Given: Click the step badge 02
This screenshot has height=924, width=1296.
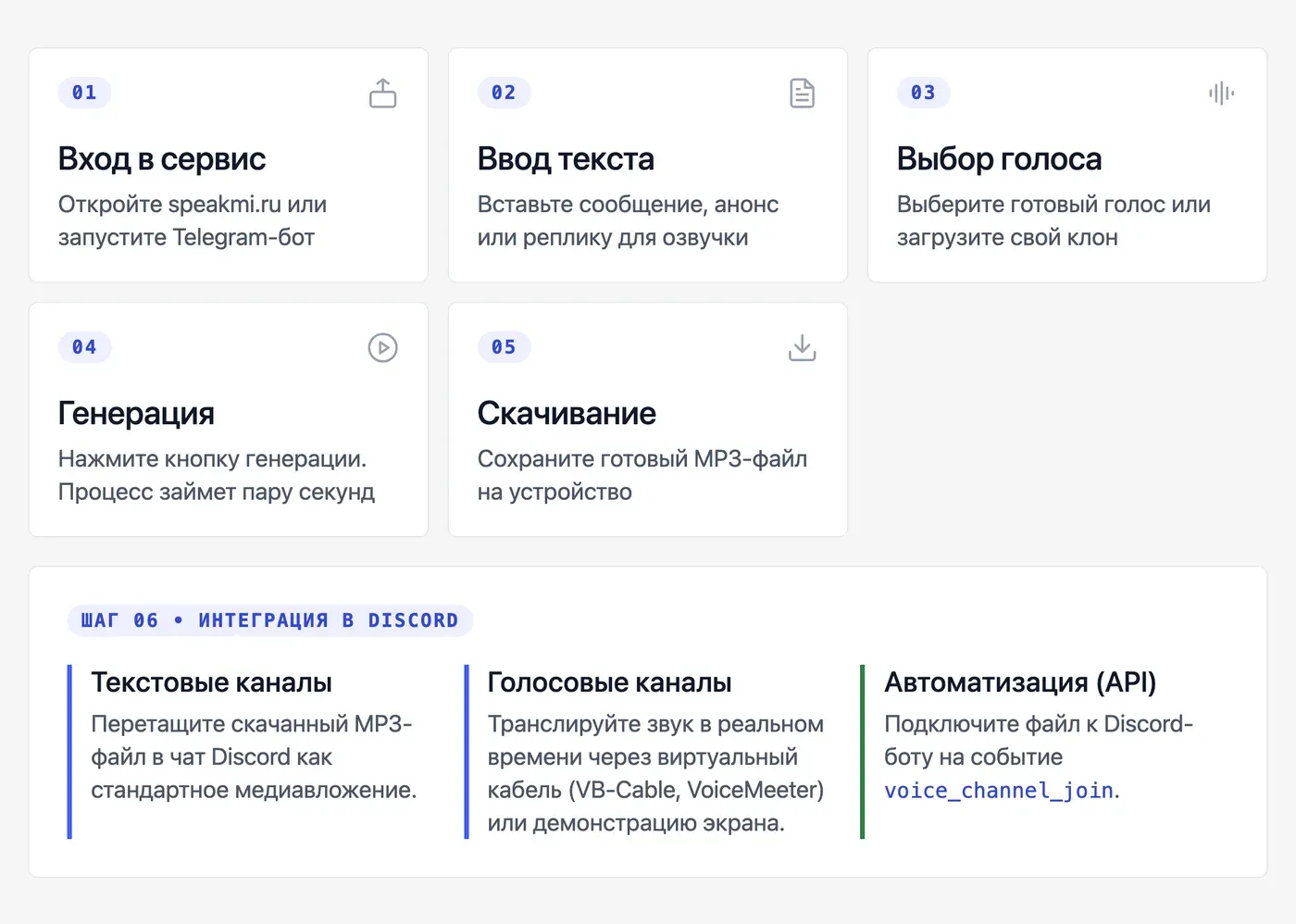Looking at the screenshot, I should (504, 93).
